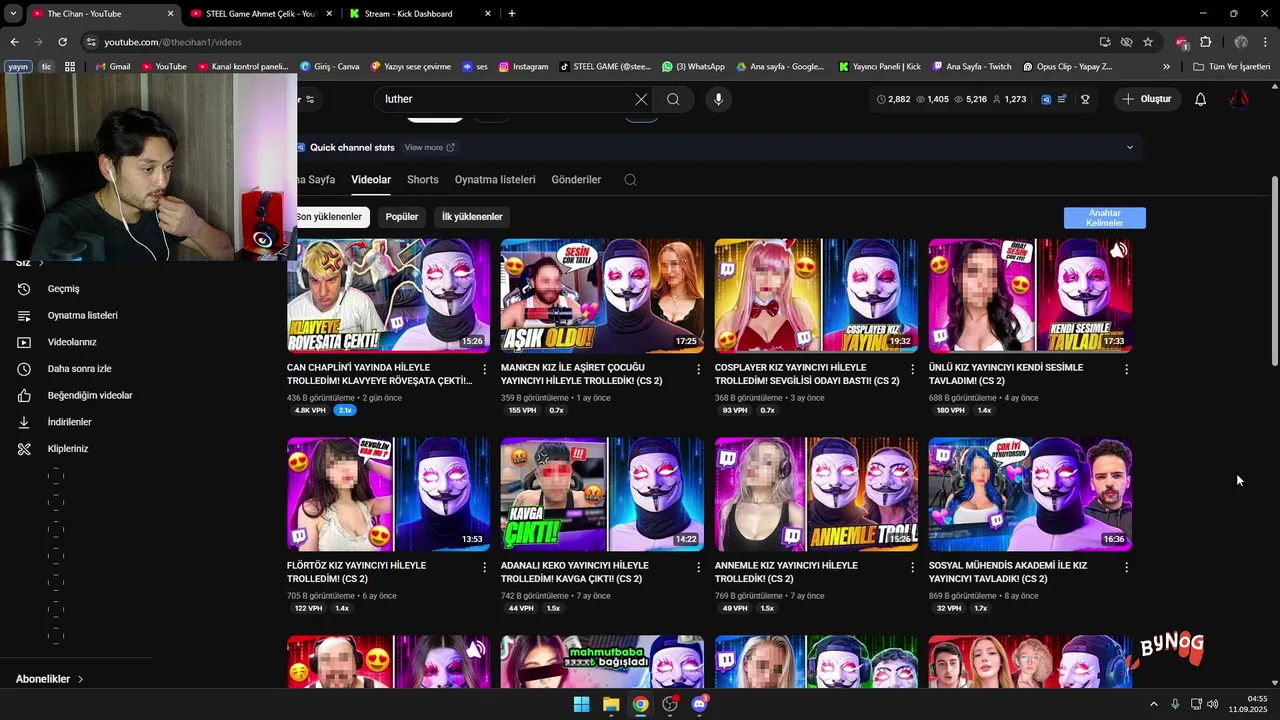
Task: Switch to Gönderiler tab
Action: click(576, 180)
